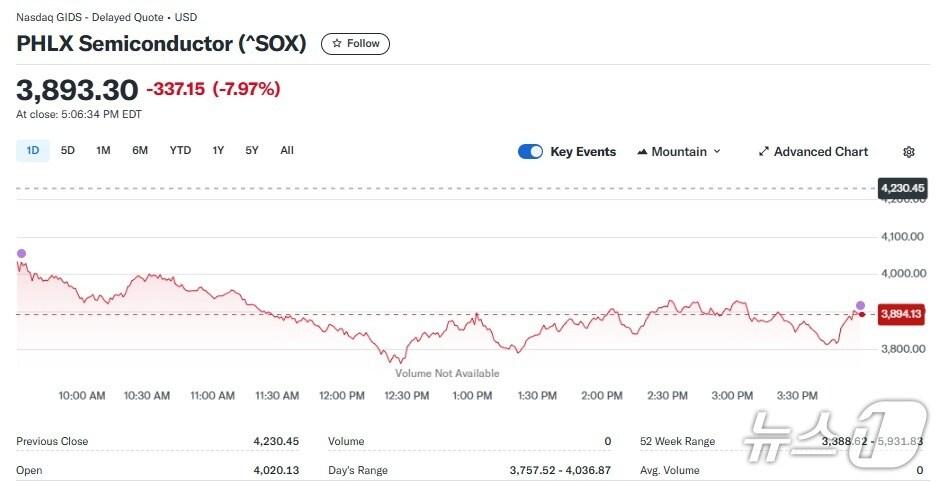The image size is (941, 482).
Task: Open chart settings gear icon
Action: (x=908, y=152)
